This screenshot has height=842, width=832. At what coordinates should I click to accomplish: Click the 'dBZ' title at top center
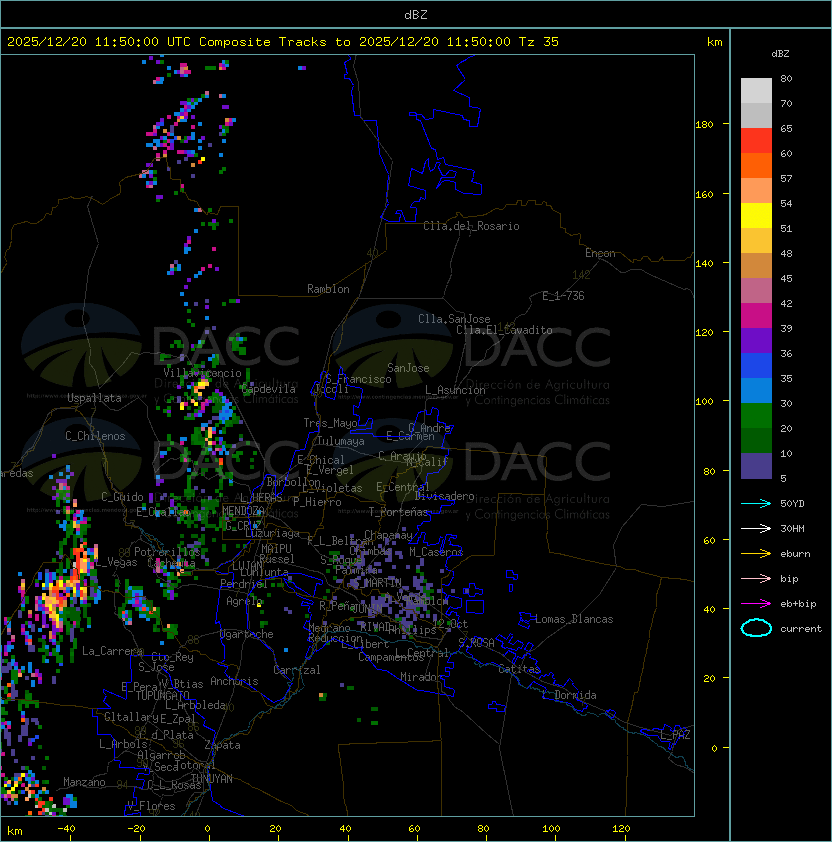coord(416,14)
